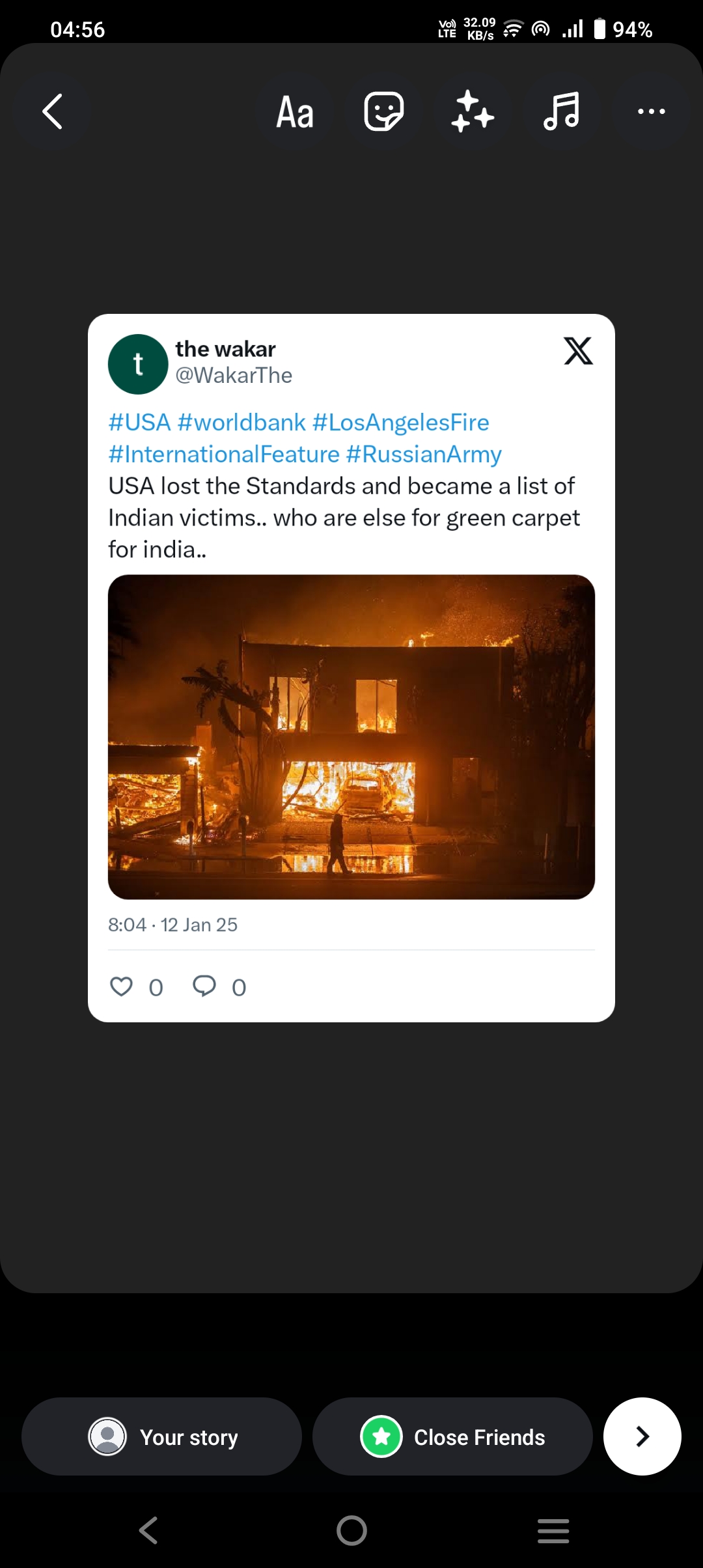Tap the heart like icon on tweet
This screenshot has width=703, height=1568.
(121, 987)
